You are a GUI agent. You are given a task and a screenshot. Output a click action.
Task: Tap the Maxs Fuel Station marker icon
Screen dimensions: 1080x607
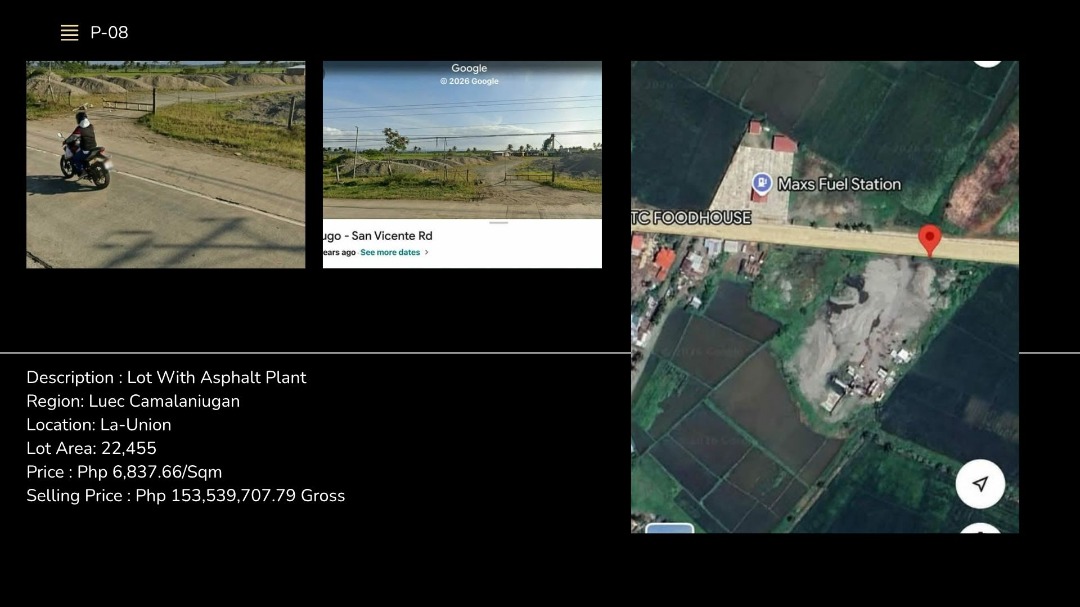762,183
